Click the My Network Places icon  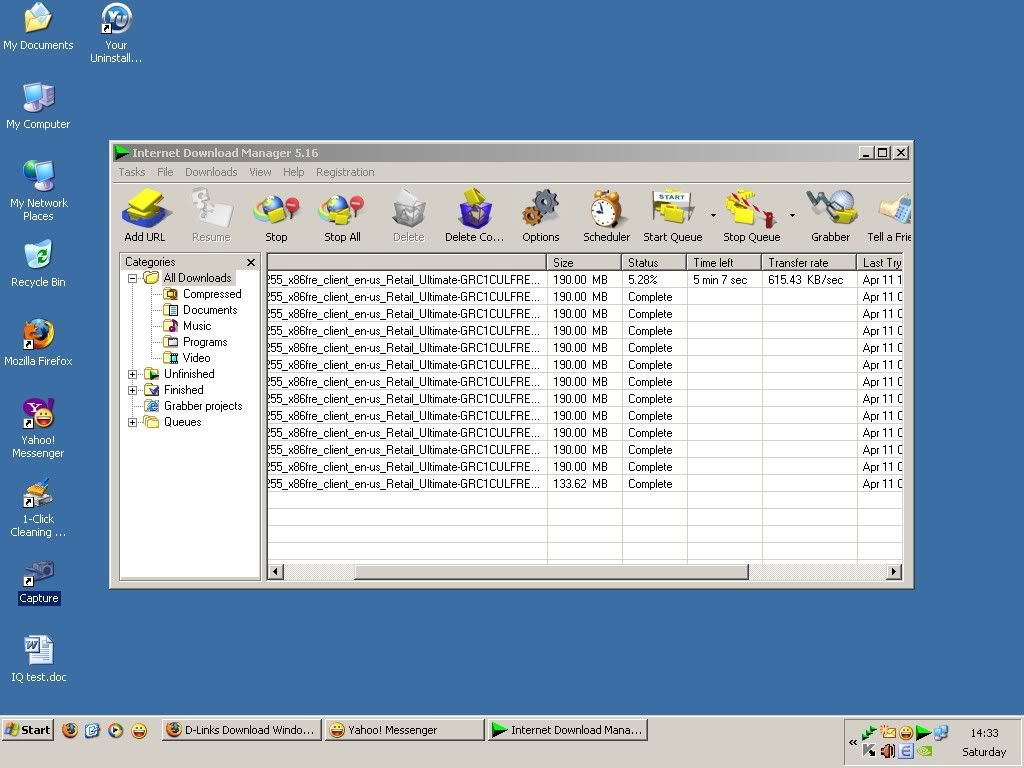pos(38,191)
